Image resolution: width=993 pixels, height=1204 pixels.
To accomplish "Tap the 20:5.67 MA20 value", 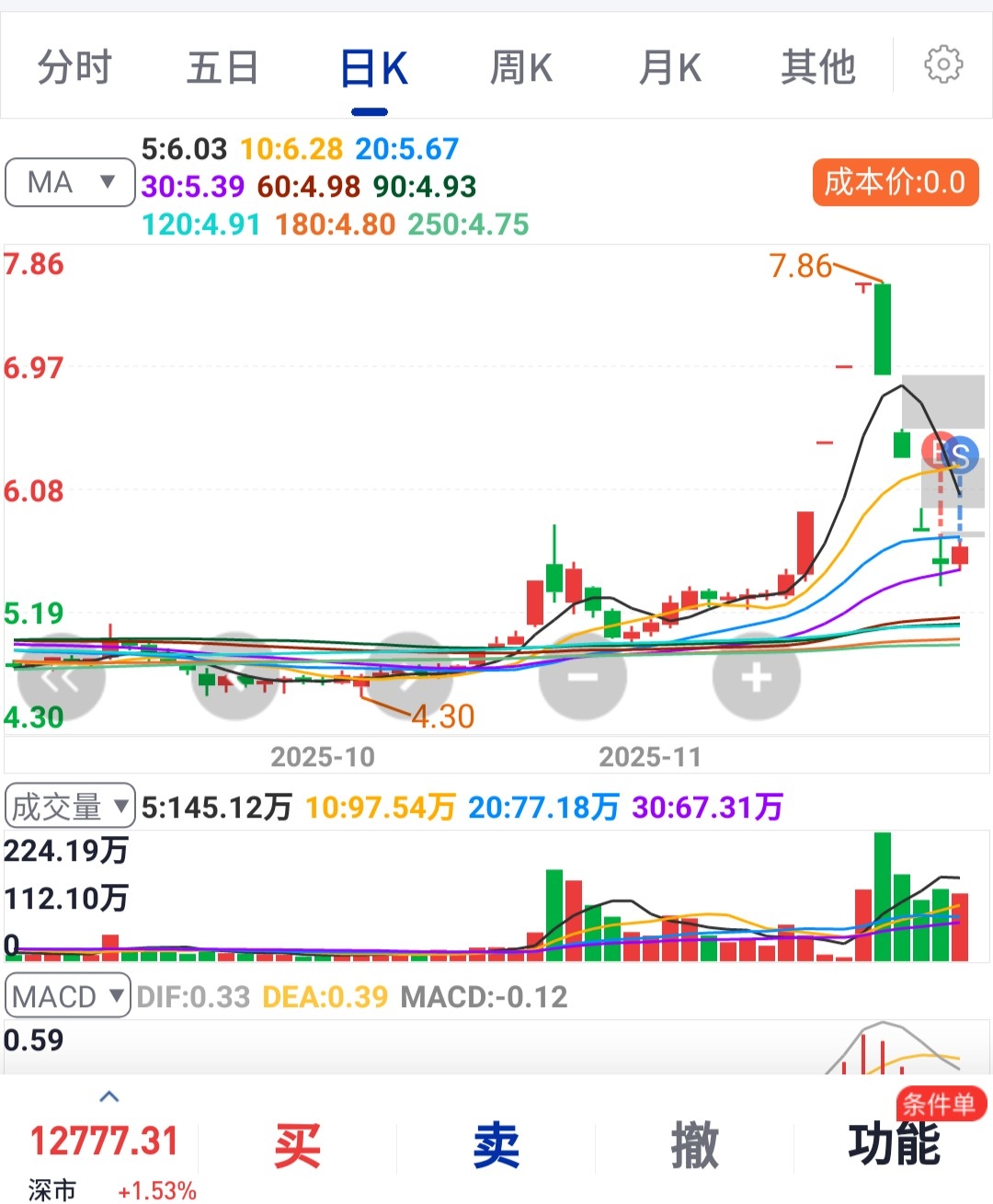I will coord(407,149).
